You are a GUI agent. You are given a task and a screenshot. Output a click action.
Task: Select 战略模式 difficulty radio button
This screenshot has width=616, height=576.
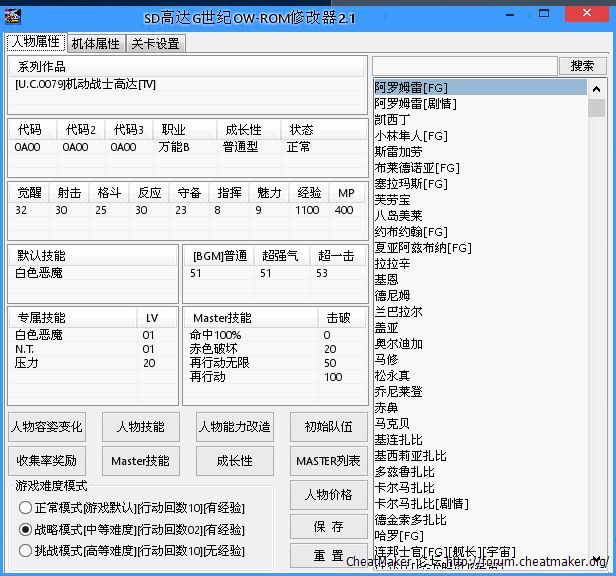coord(26,530)
